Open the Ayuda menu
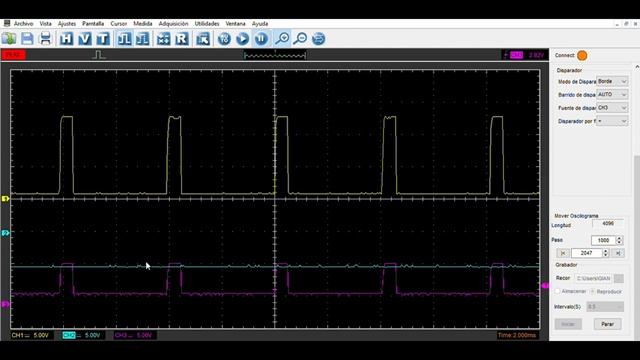Image resolution: width=640 pixels, height=360 pixels. (260, 24)
